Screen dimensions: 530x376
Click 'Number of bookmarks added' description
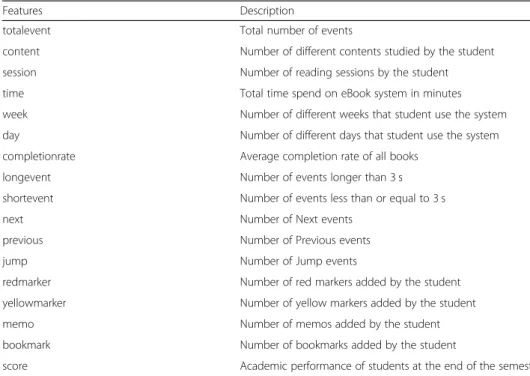[x=348, y=345]
